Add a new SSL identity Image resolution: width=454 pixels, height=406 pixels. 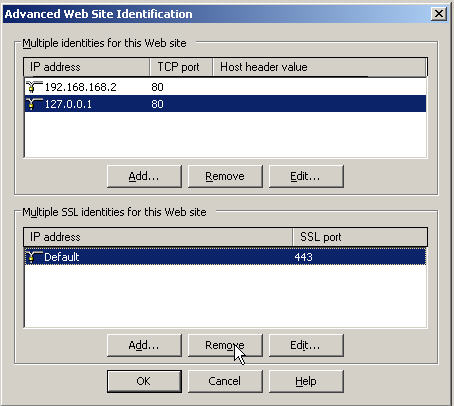pyautogui.click(x=144, y=345)
